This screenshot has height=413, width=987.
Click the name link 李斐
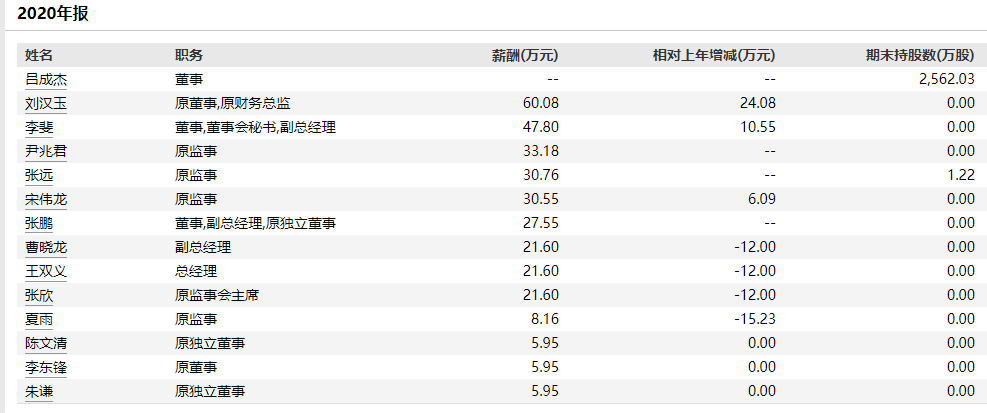click(39, 127)
